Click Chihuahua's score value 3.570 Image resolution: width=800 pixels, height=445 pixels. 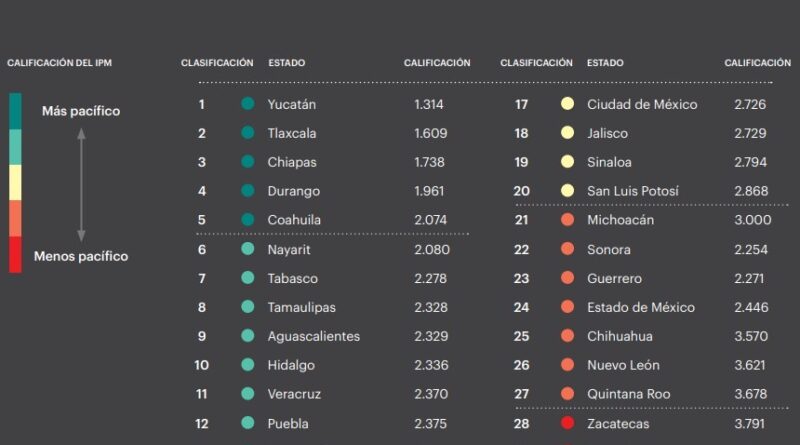coord(752,336)
